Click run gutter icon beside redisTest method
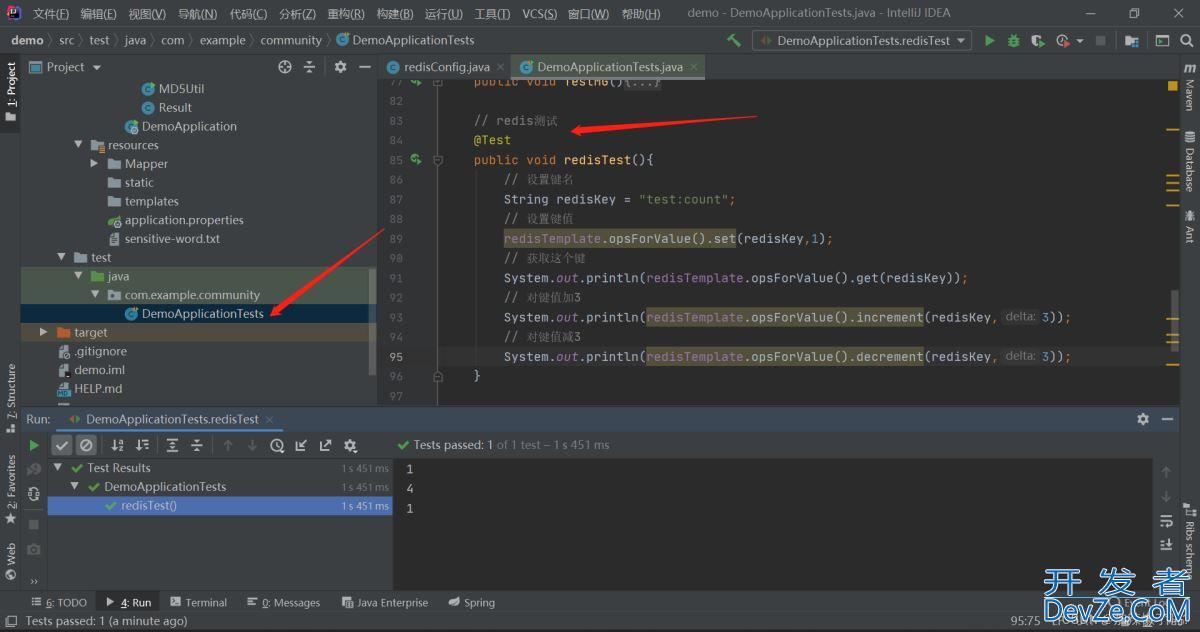Viewport: 1200px width, 632px height. 416,160
